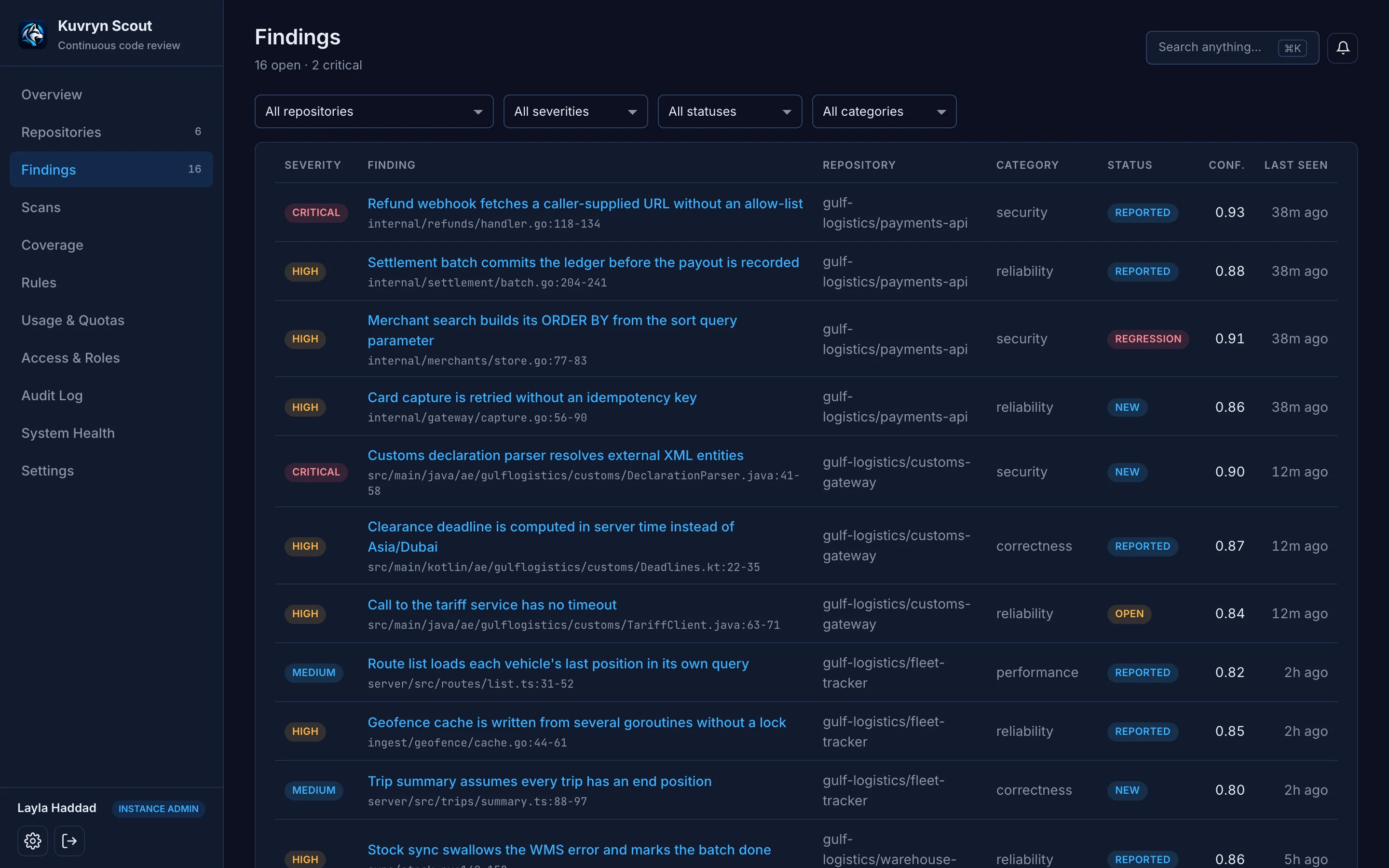
Task: Open Repositories in the sidebar
Action: (111, 132)
